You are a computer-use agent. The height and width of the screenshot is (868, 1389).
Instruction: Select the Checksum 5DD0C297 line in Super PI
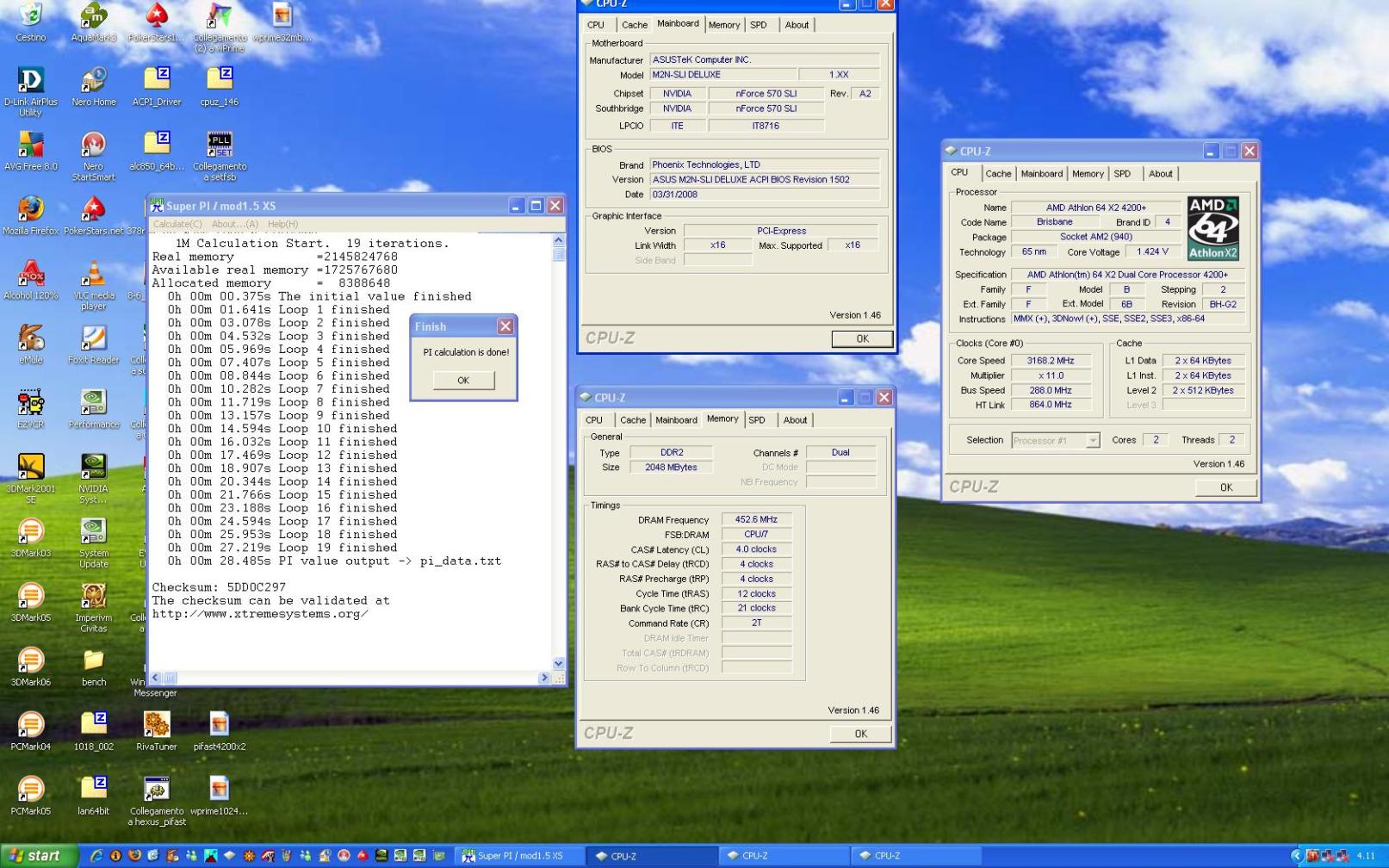(219, 587)
